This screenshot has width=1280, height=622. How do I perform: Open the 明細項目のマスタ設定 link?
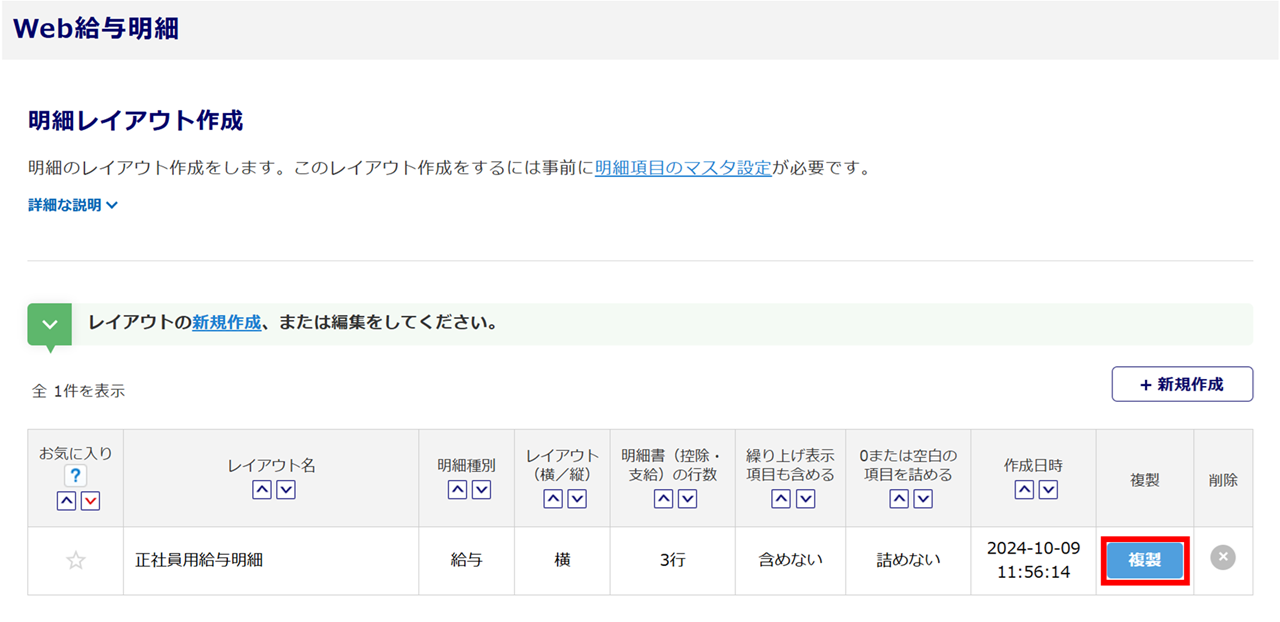(683, 168)
